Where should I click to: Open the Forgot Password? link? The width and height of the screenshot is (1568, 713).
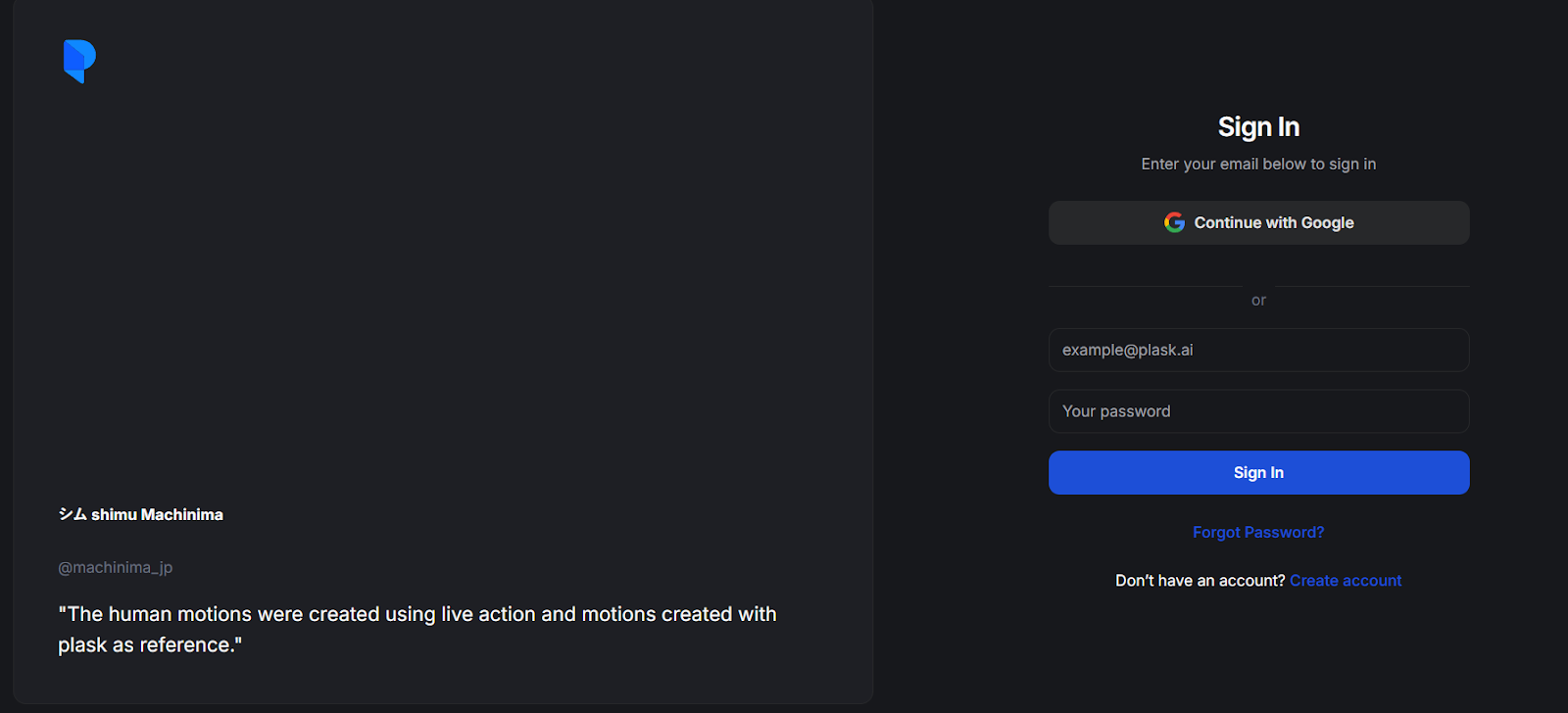click(1258, 532)
